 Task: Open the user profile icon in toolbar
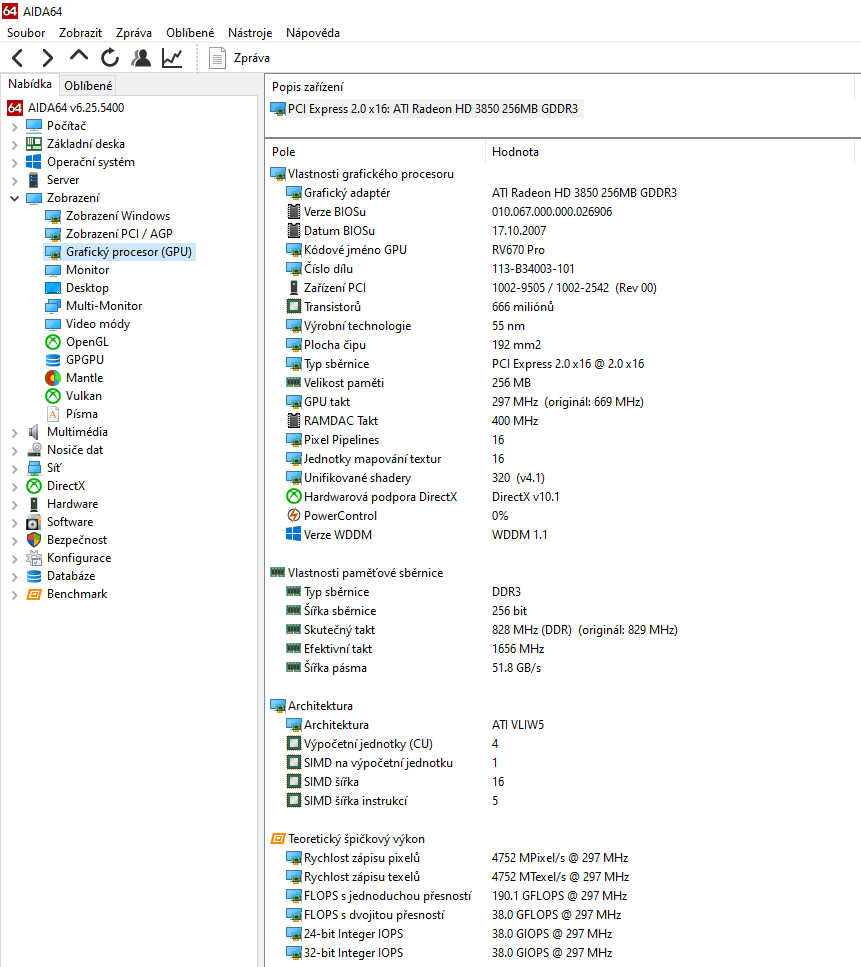[x=141, y=58]
